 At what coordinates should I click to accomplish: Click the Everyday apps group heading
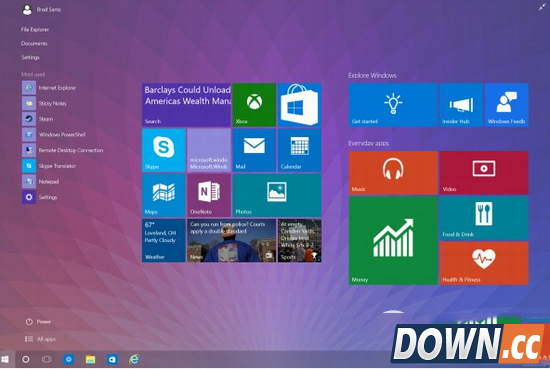[x=368, y=143]
